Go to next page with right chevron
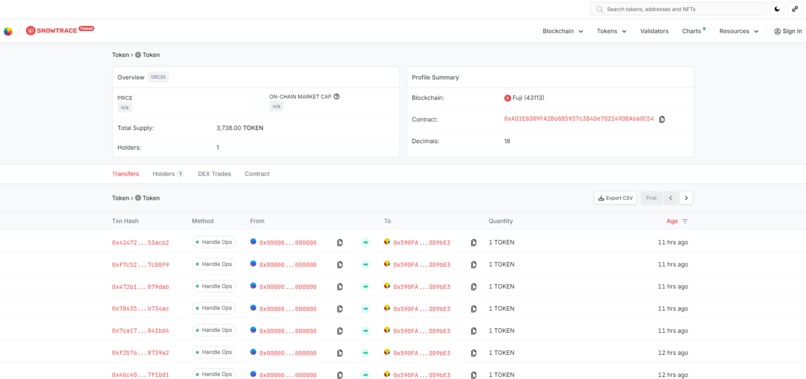 click(x=686, y=198)
